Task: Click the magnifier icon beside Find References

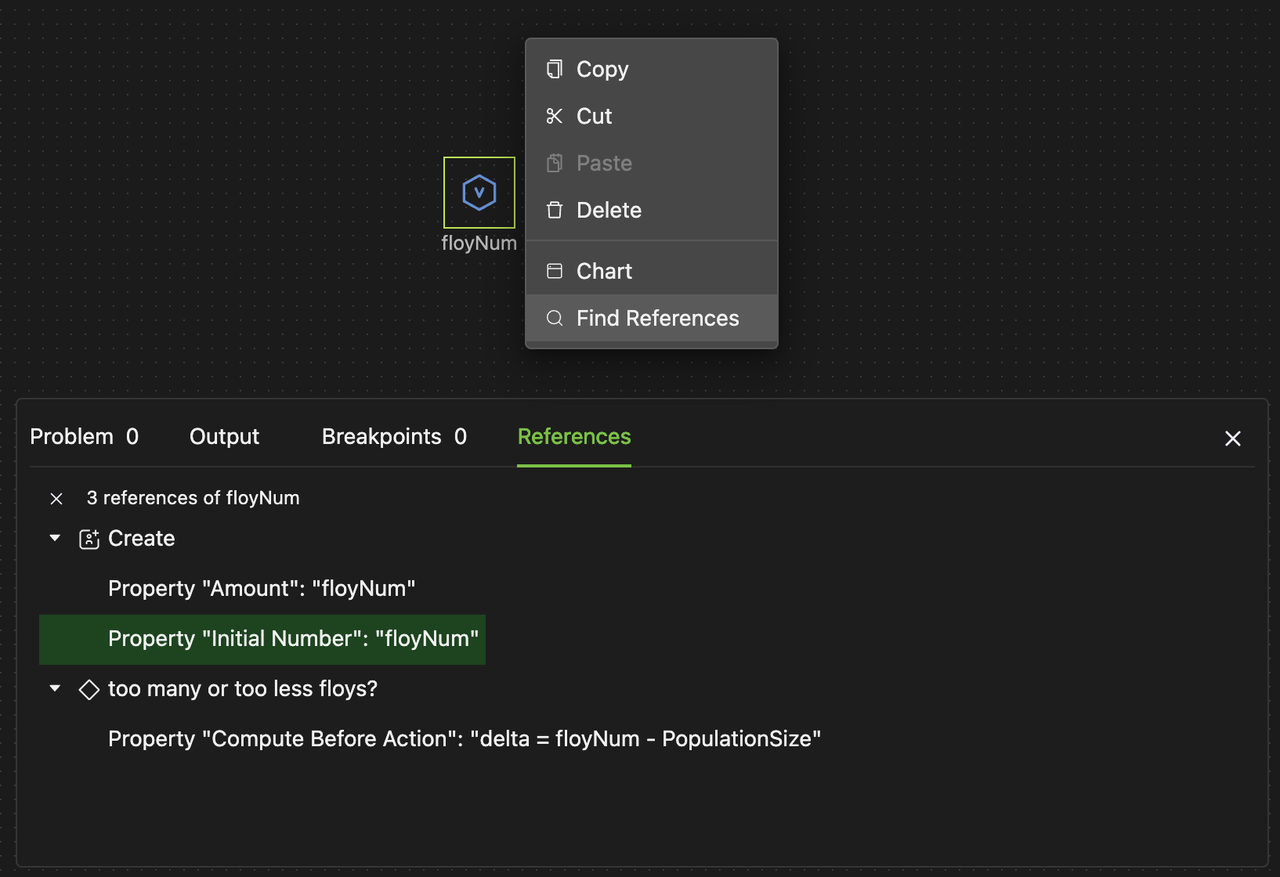Action: coord(554,318)
